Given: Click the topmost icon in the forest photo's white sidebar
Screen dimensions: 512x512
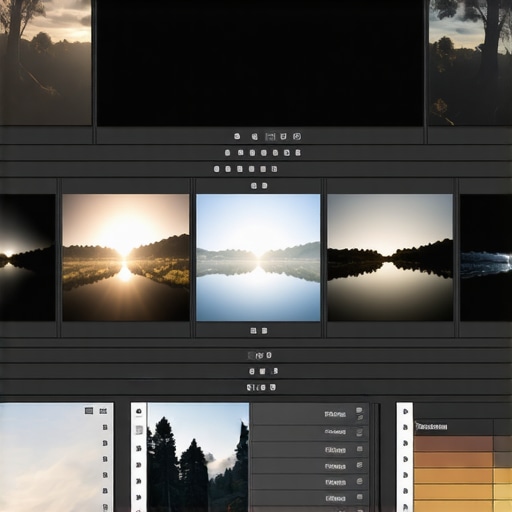Looking at the screenshot, I should coord(139,411).
